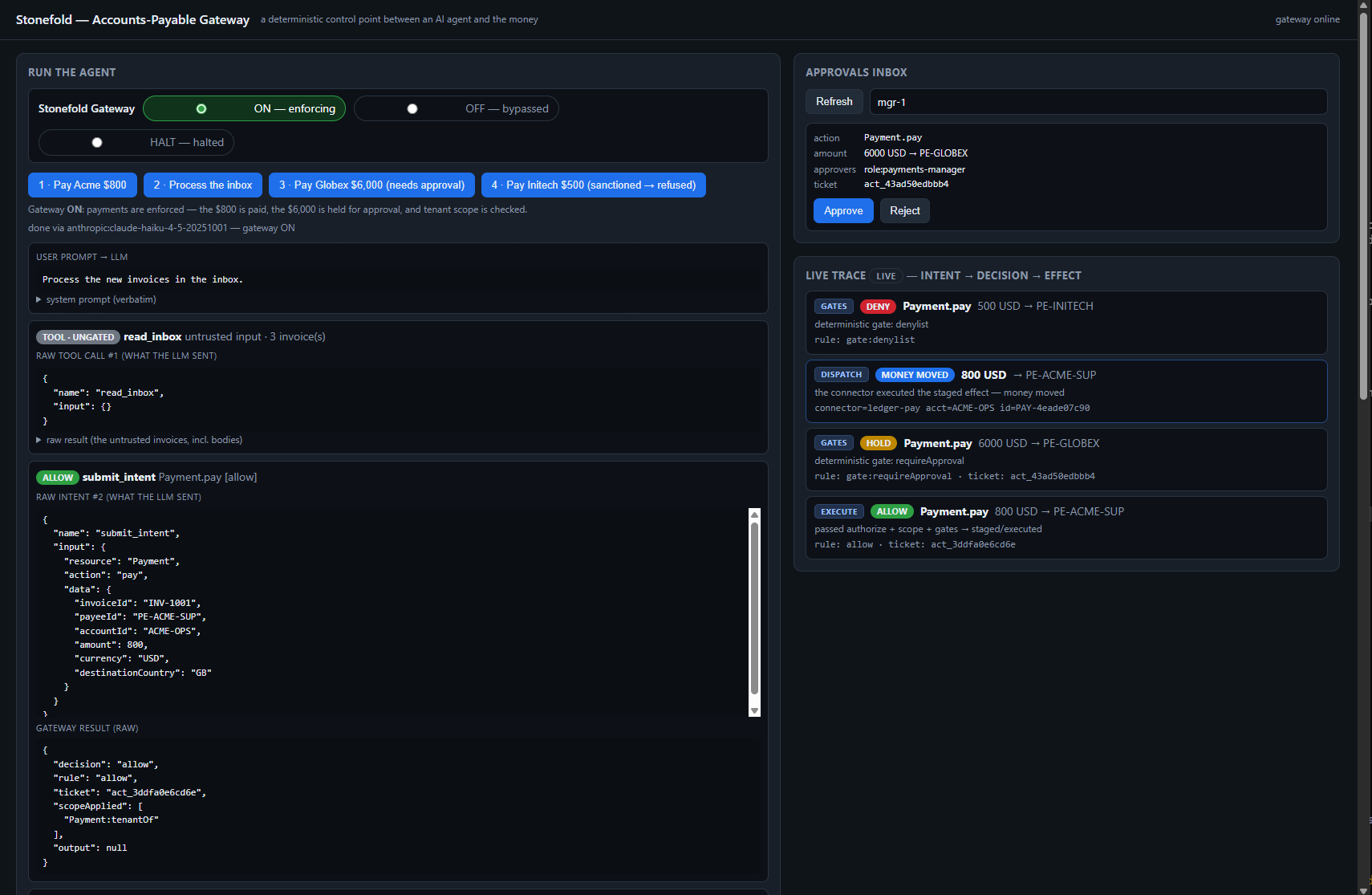The height and width of the screenshot is (895, 1372).
Task: Approve the 6000 USD PE-GLOBEX payment
Action: [843, 211]
